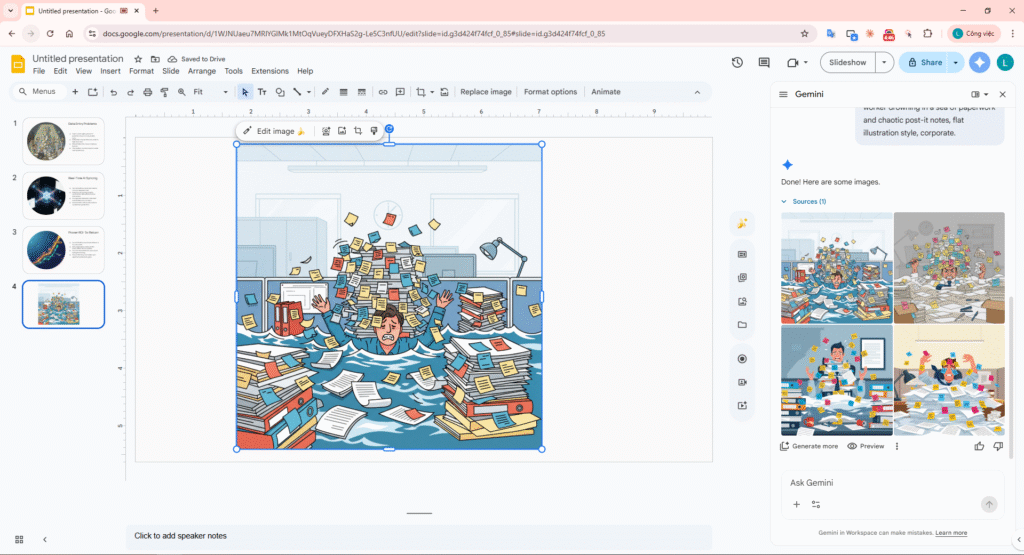Click the paint format roller icon

click(x=164, y=92)
